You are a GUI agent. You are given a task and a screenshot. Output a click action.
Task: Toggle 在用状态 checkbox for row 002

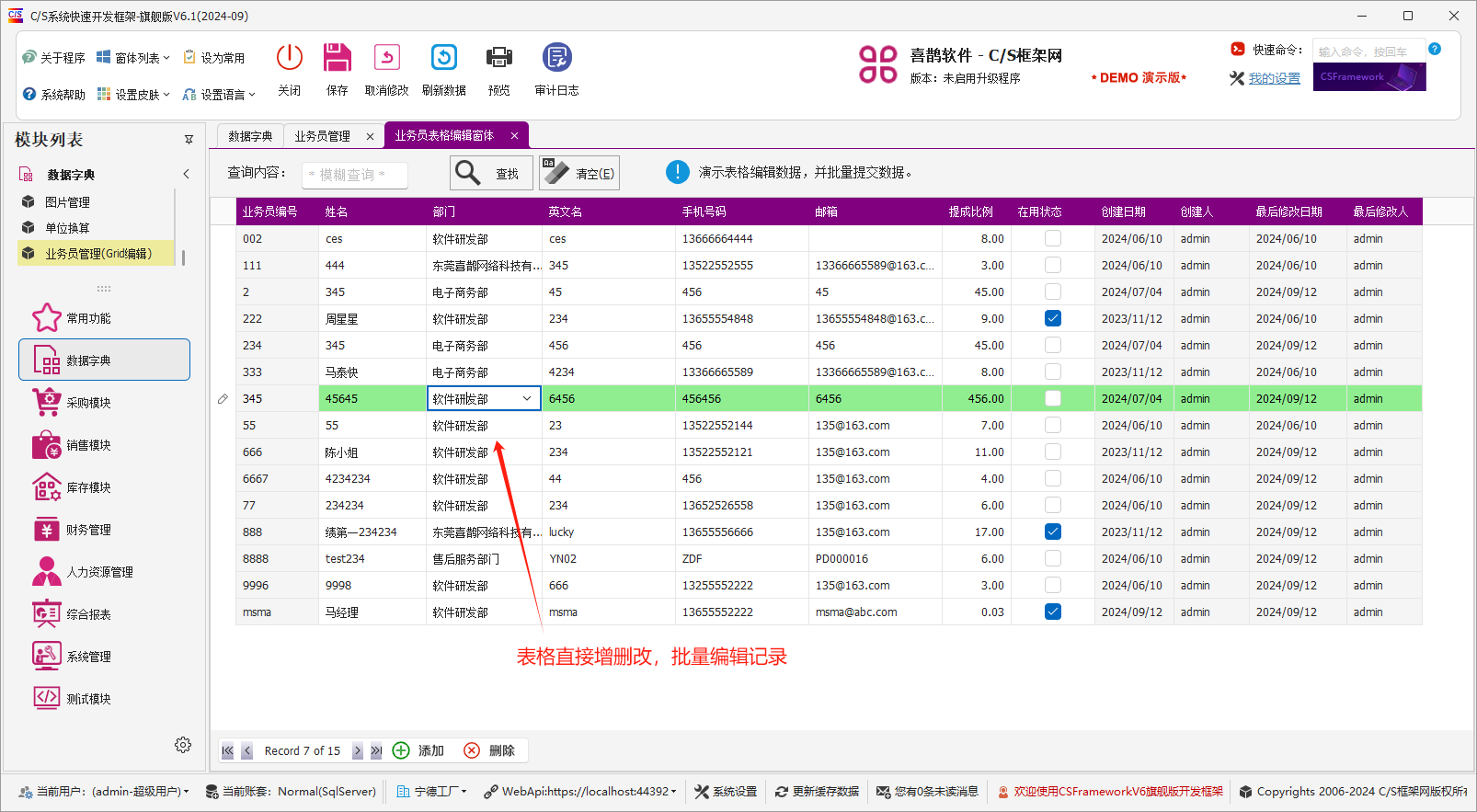(x=1053, y=238)
